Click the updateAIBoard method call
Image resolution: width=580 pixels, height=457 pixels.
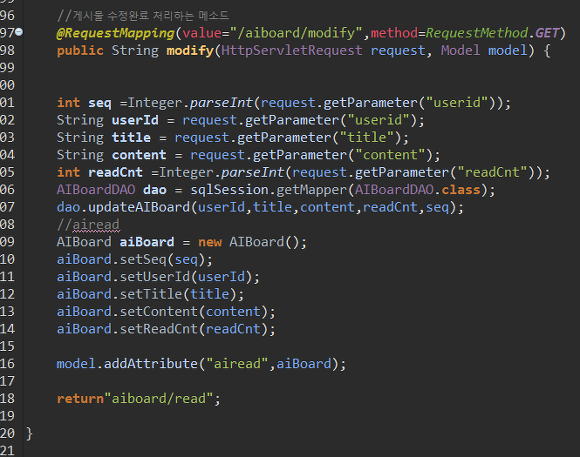pyautogui.click(x=139, y=207)
